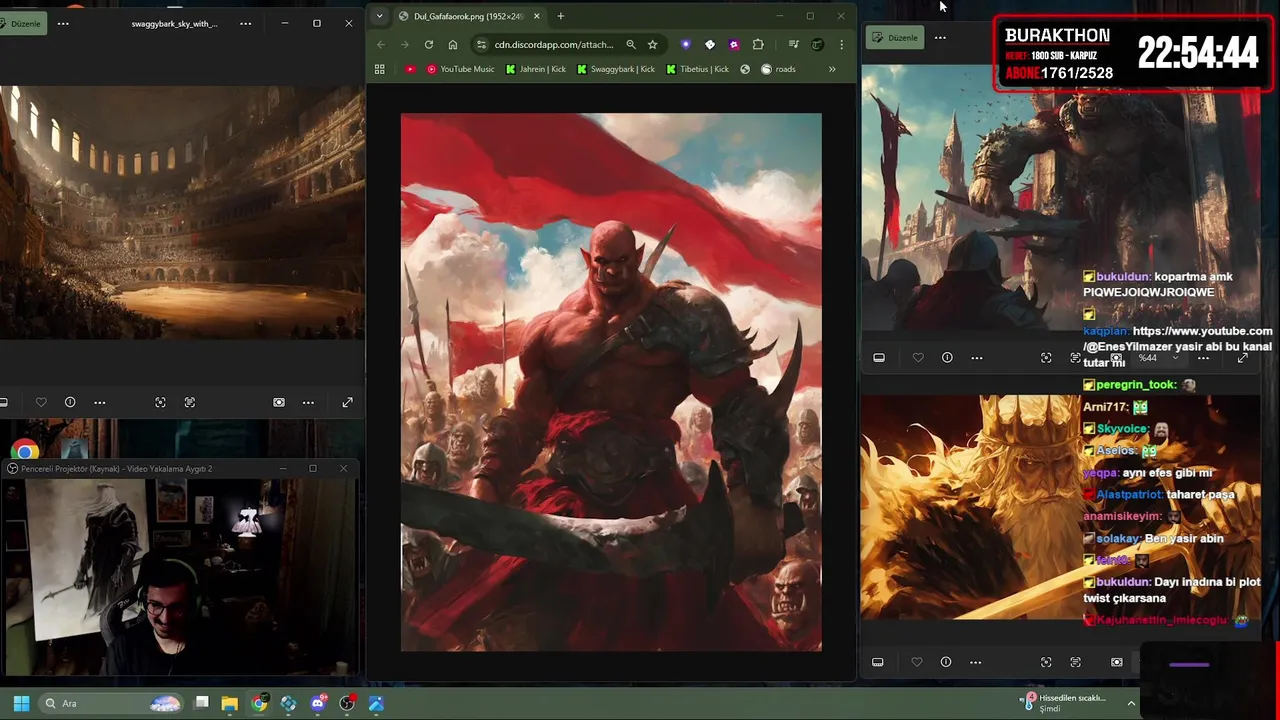Viewport: 1280px width, 720px height.
Task: Open the Chrome desktop shortcut icon
Action: click(25, 450)
